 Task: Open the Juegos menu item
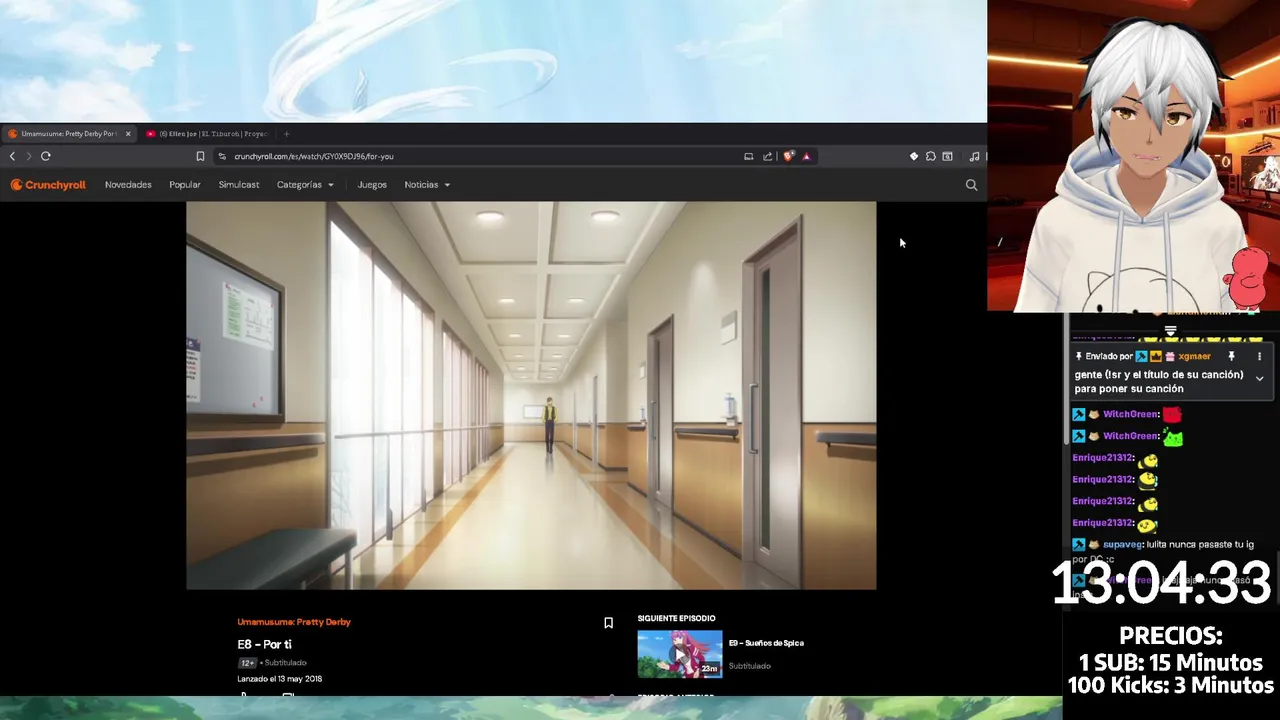372,185
